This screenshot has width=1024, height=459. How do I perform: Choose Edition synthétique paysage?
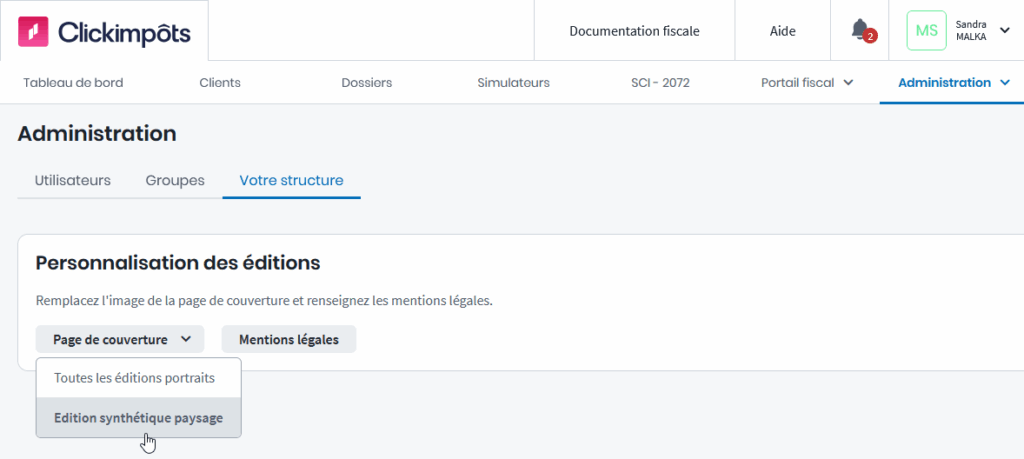tap(138, 418)
